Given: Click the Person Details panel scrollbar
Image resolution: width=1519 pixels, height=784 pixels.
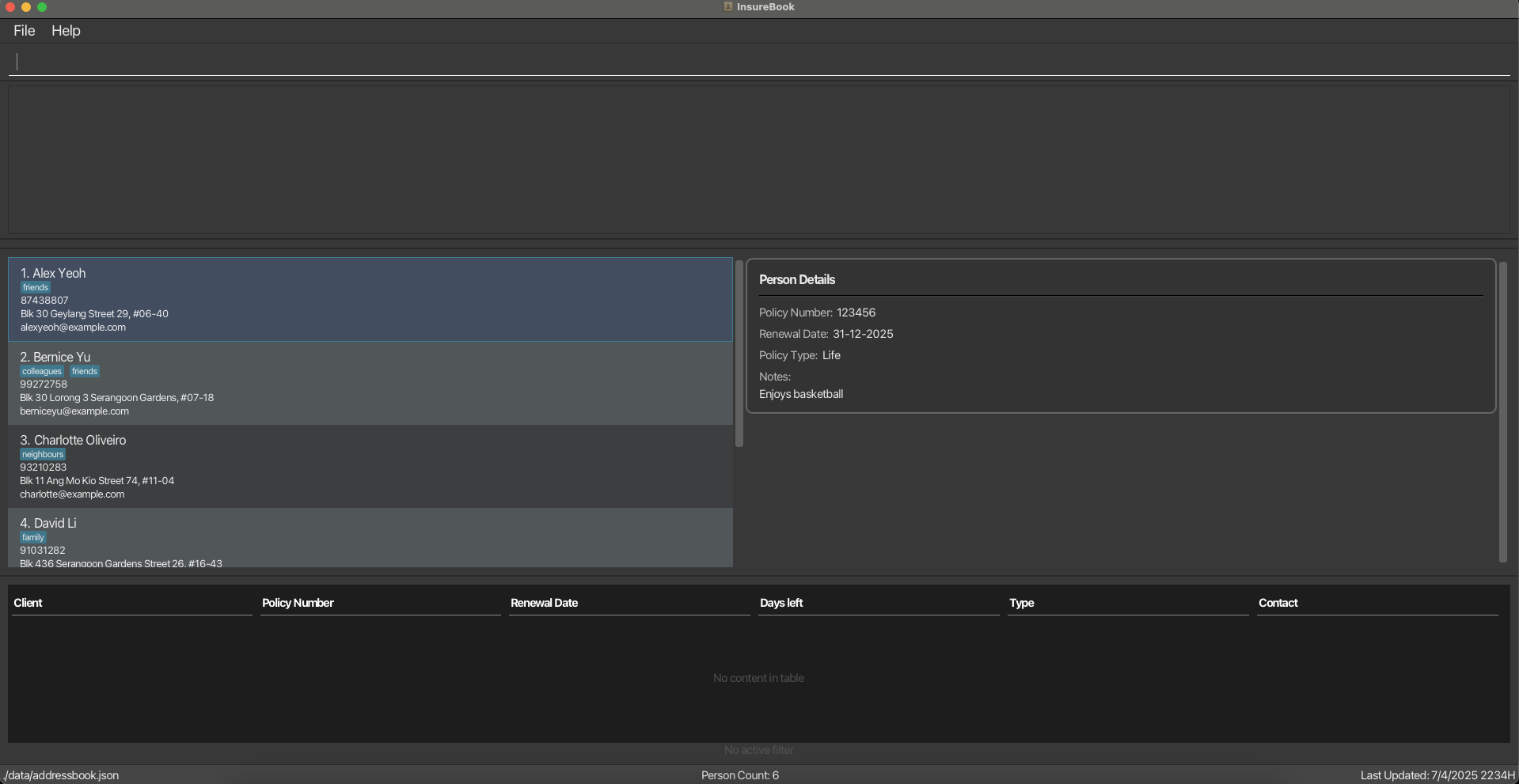Looking at the screenshot, I should point(1503,412).
